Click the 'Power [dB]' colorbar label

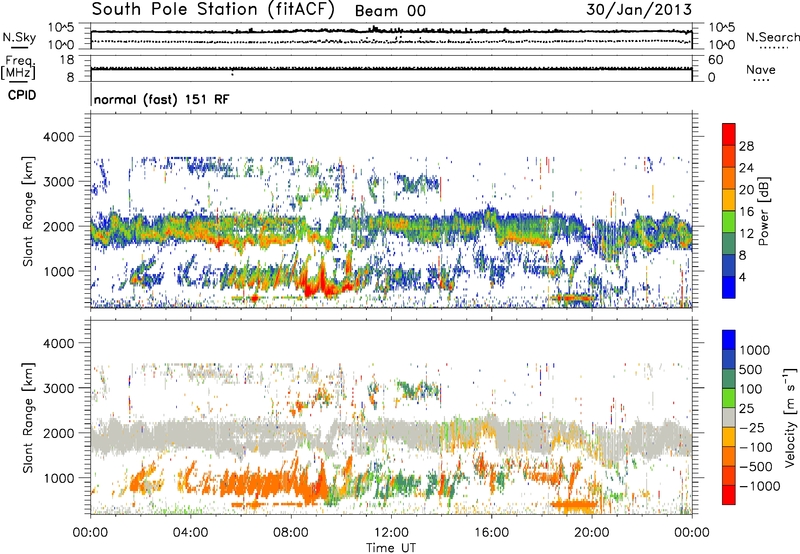[763, 211]
